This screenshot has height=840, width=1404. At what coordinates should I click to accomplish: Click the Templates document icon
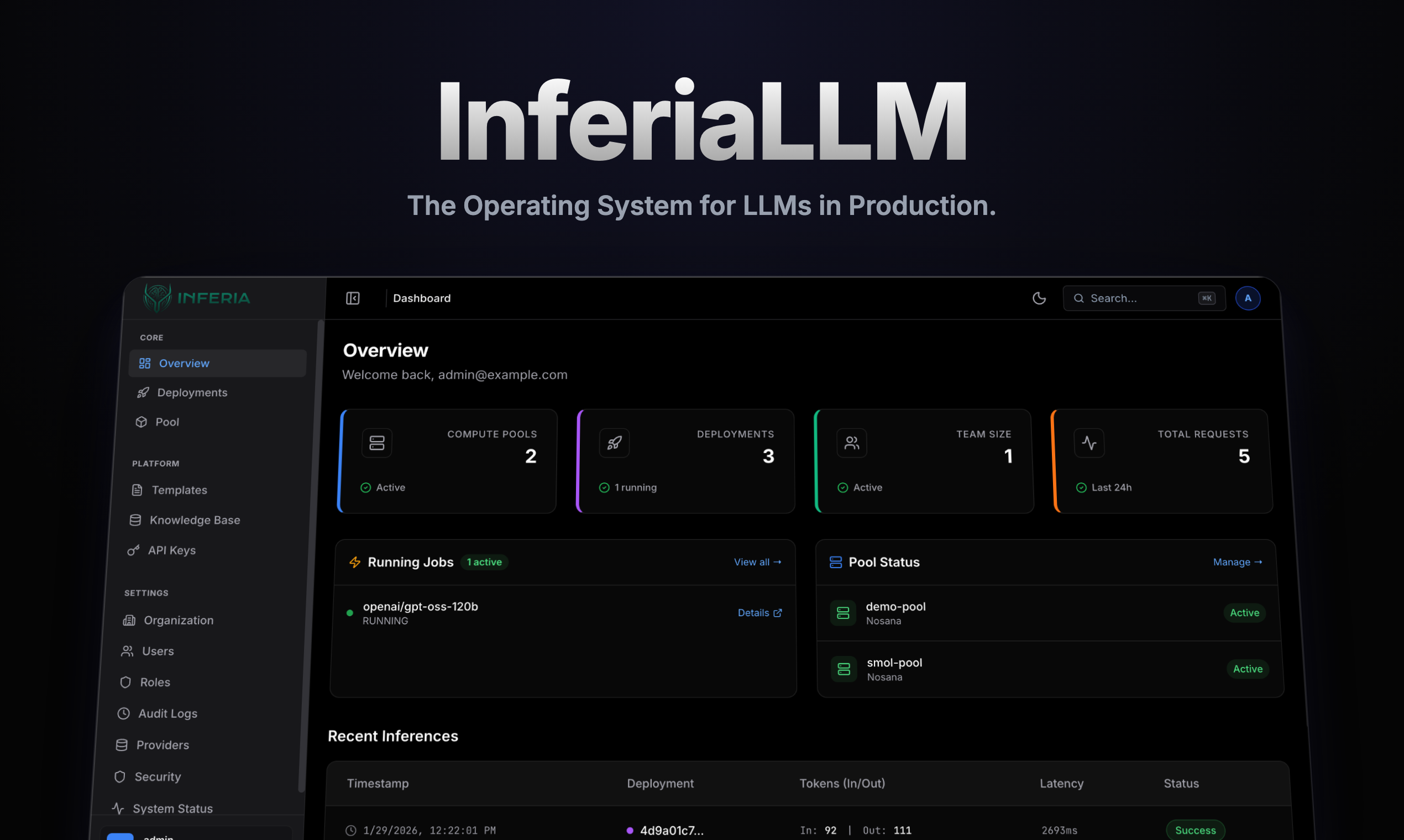coord(137,490)
